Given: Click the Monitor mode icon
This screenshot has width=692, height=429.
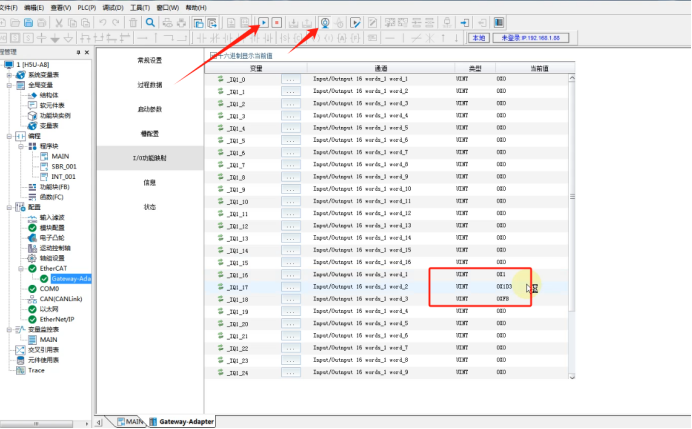Looking at the screenshot, I should click(x=325, y=23).
